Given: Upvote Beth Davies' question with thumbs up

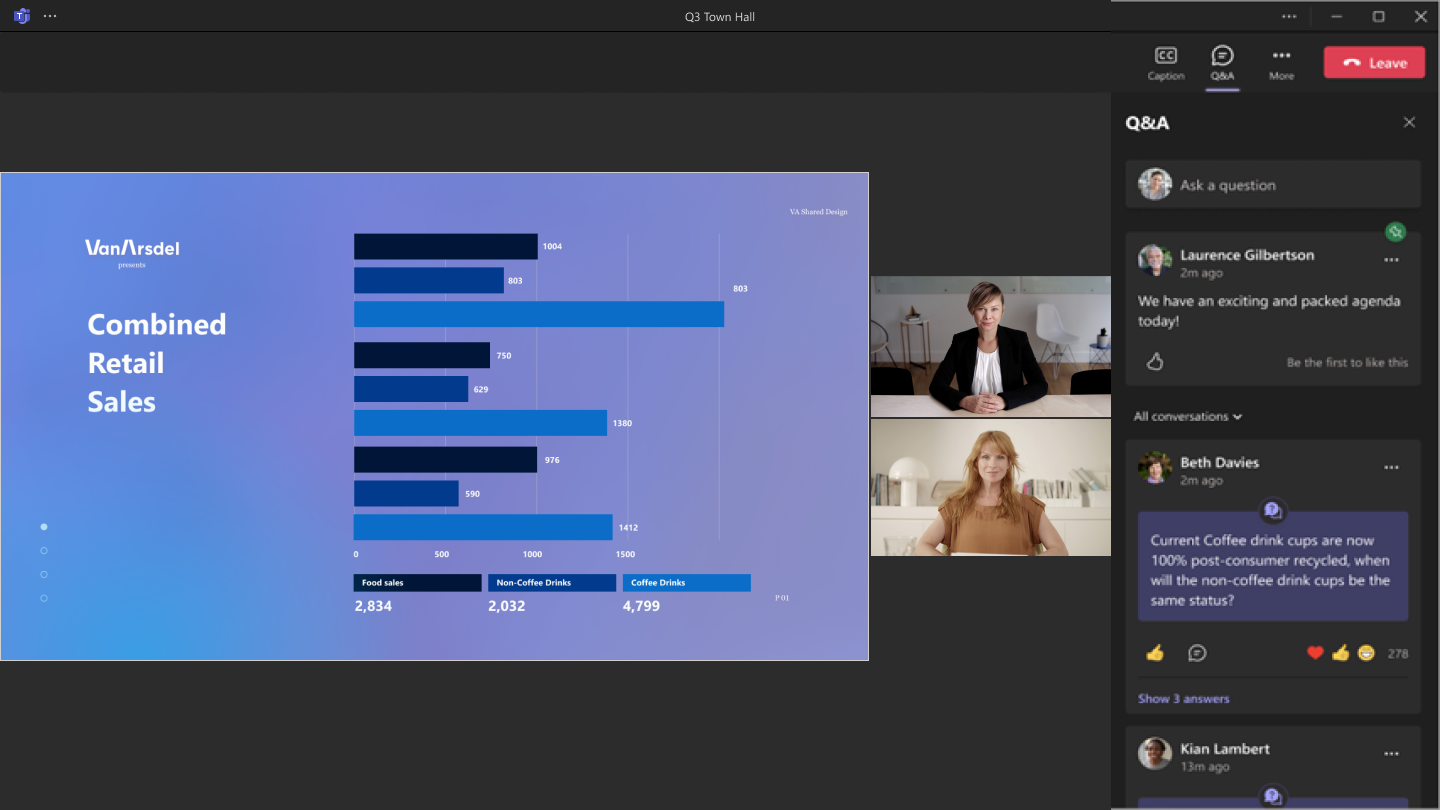Looking at the screenshot, I should pyautogui.click(x=1155, y=653).
